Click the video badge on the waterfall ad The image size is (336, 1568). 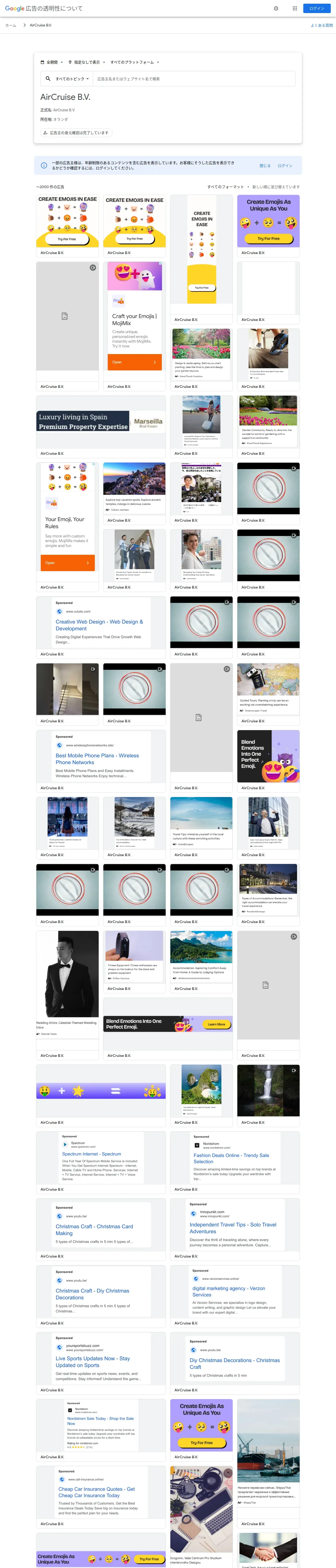click(294, 1070)
